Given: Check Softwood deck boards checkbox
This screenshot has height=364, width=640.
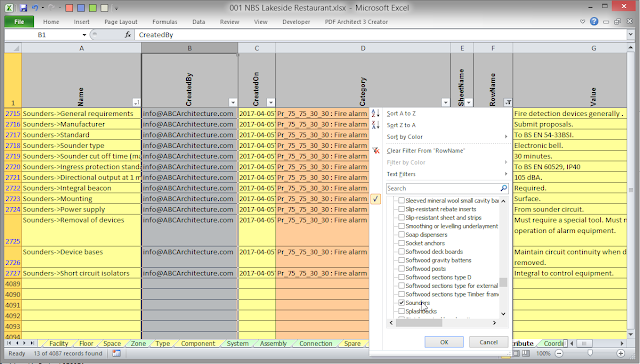Looking at the screenshot, I should [402, 251].
